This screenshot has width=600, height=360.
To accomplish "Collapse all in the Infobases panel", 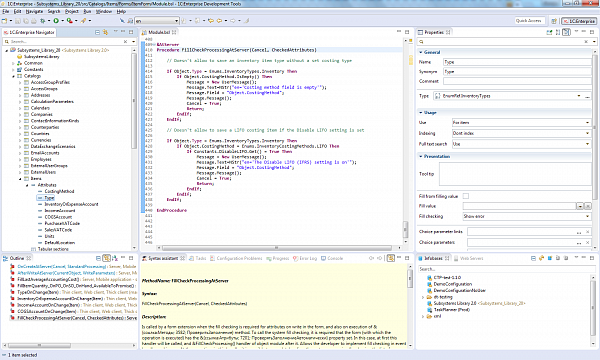I will 533,258.
